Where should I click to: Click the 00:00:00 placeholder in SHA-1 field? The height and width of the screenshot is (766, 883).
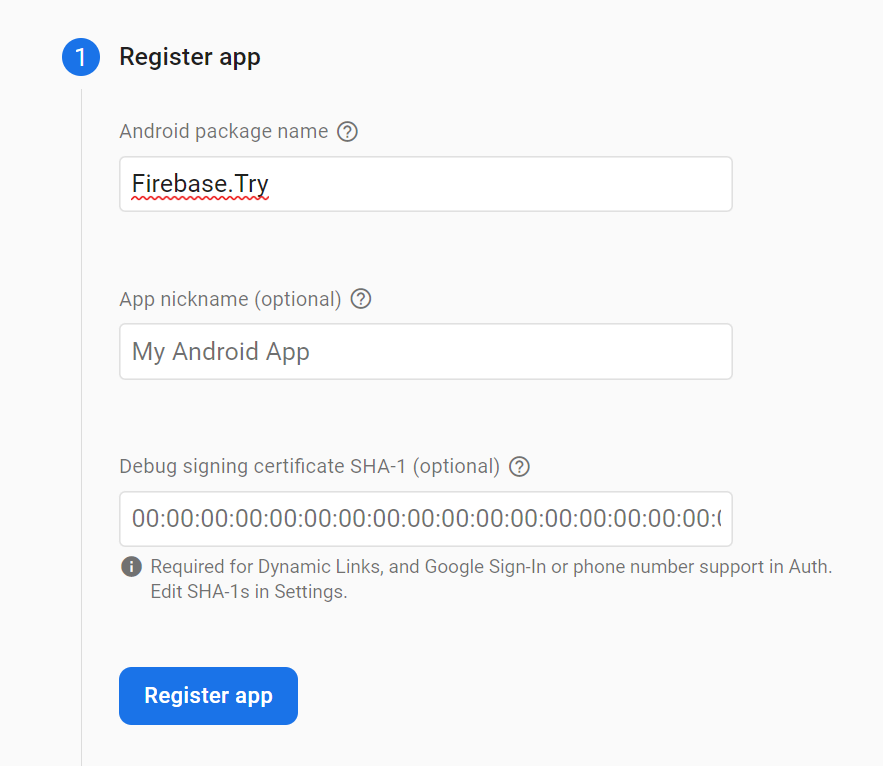(426, 519)
